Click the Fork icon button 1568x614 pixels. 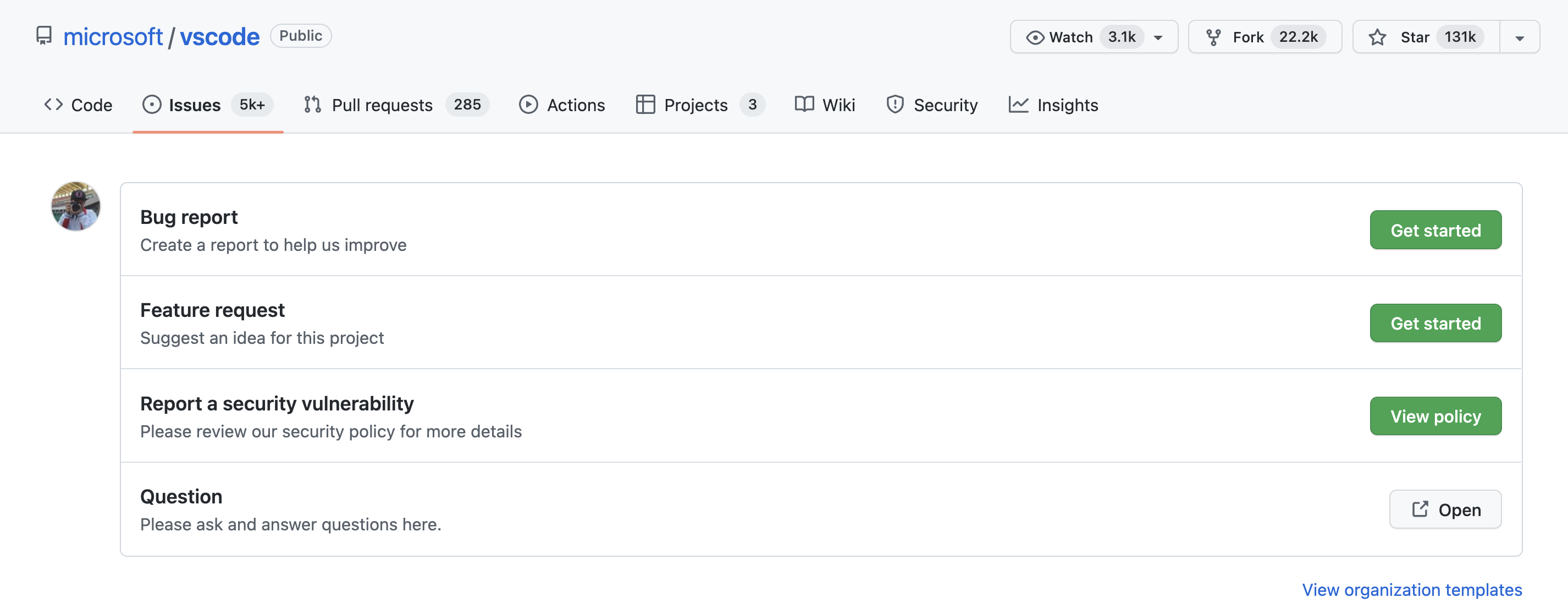1213,38
